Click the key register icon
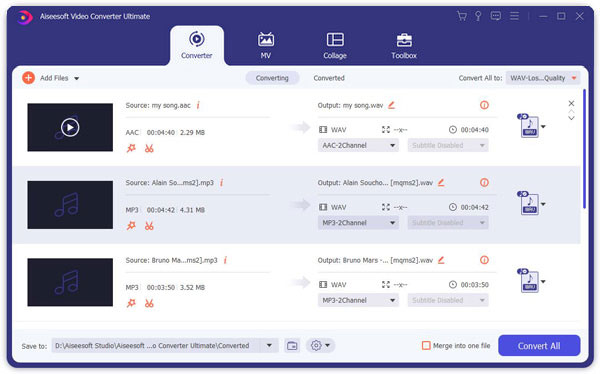 point(478,16)
